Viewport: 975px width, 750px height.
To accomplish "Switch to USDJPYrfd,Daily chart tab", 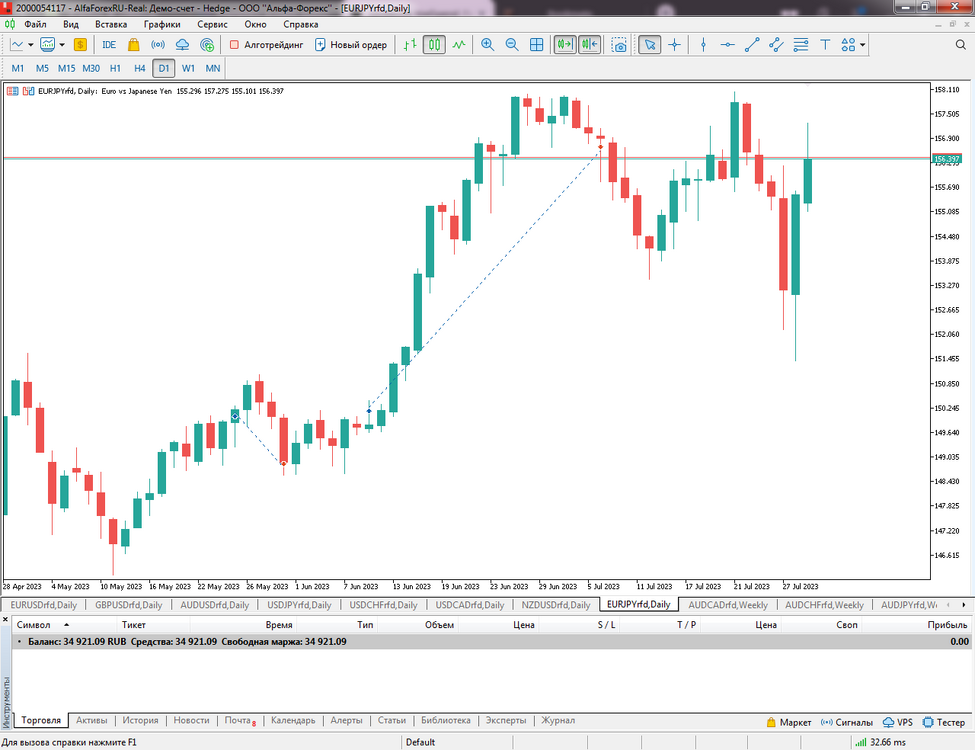I will [x=299, y=604].
